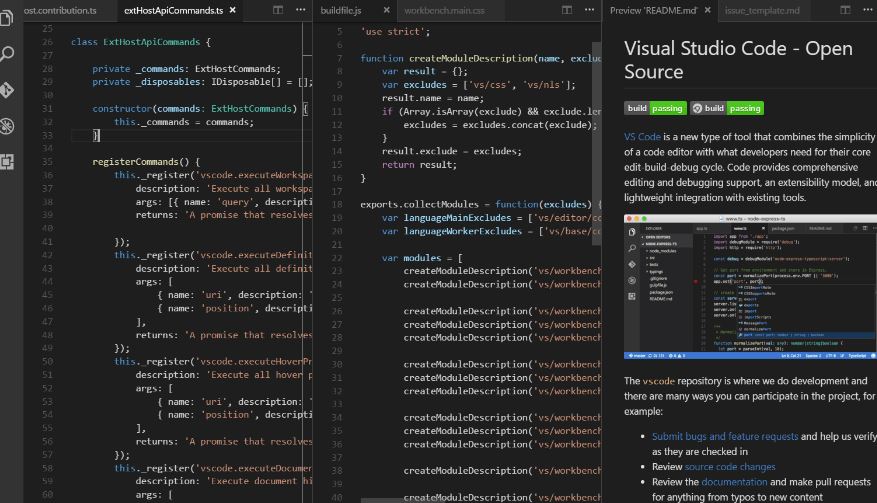Click the 'use strict'; line in buildfile.js
Image resolution: width=877 pixels, height=503 pixels.
[395, 32]
